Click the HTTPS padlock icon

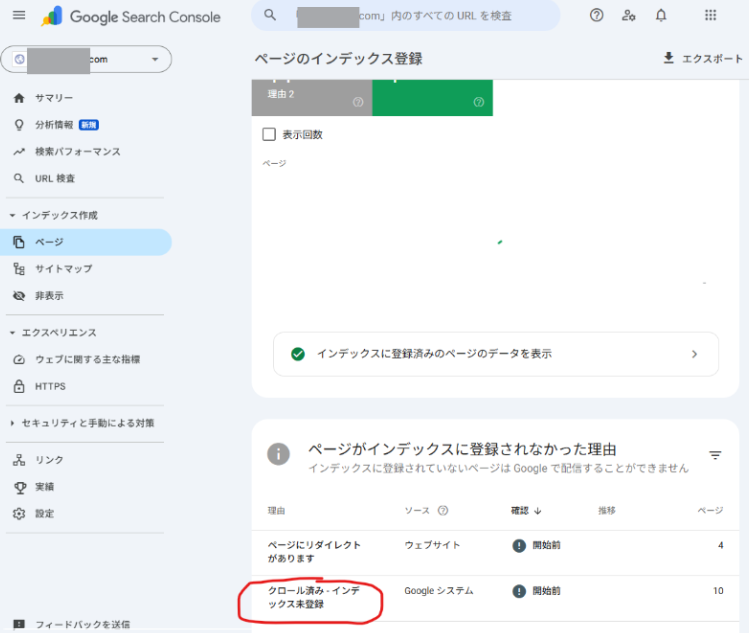coord(19,386)
